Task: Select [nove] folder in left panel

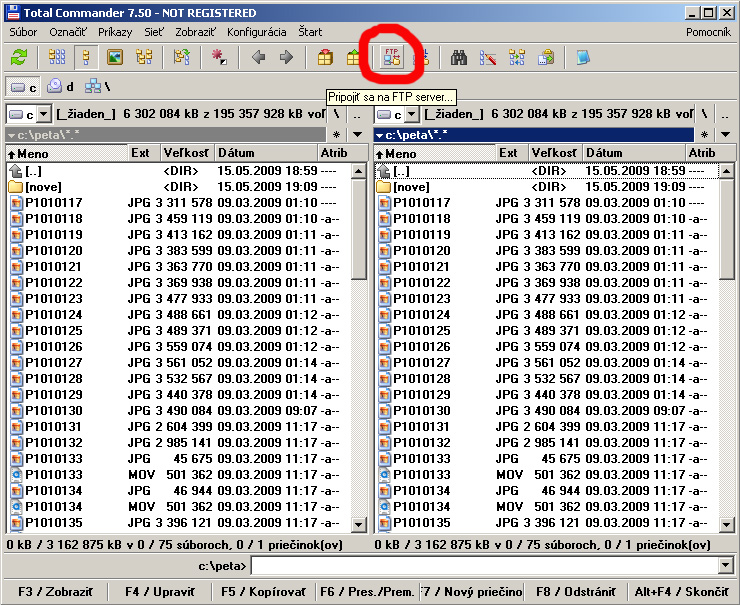Action: (x=178, y=187)
